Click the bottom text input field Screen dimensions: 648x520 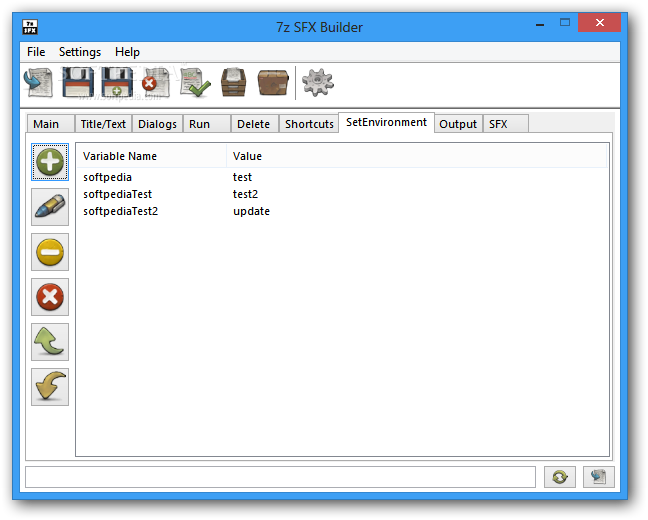pos(281,477)
